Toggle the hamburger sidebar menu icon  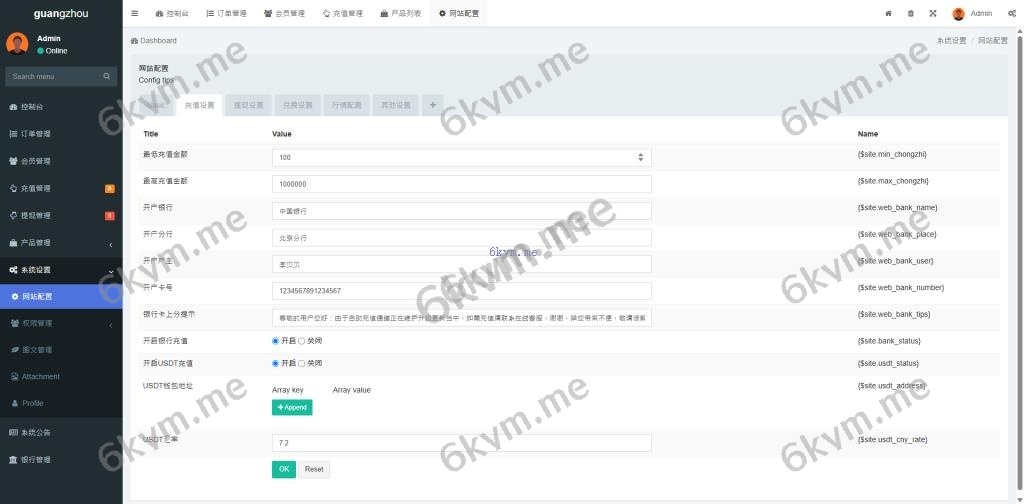[x=135, y=13]
